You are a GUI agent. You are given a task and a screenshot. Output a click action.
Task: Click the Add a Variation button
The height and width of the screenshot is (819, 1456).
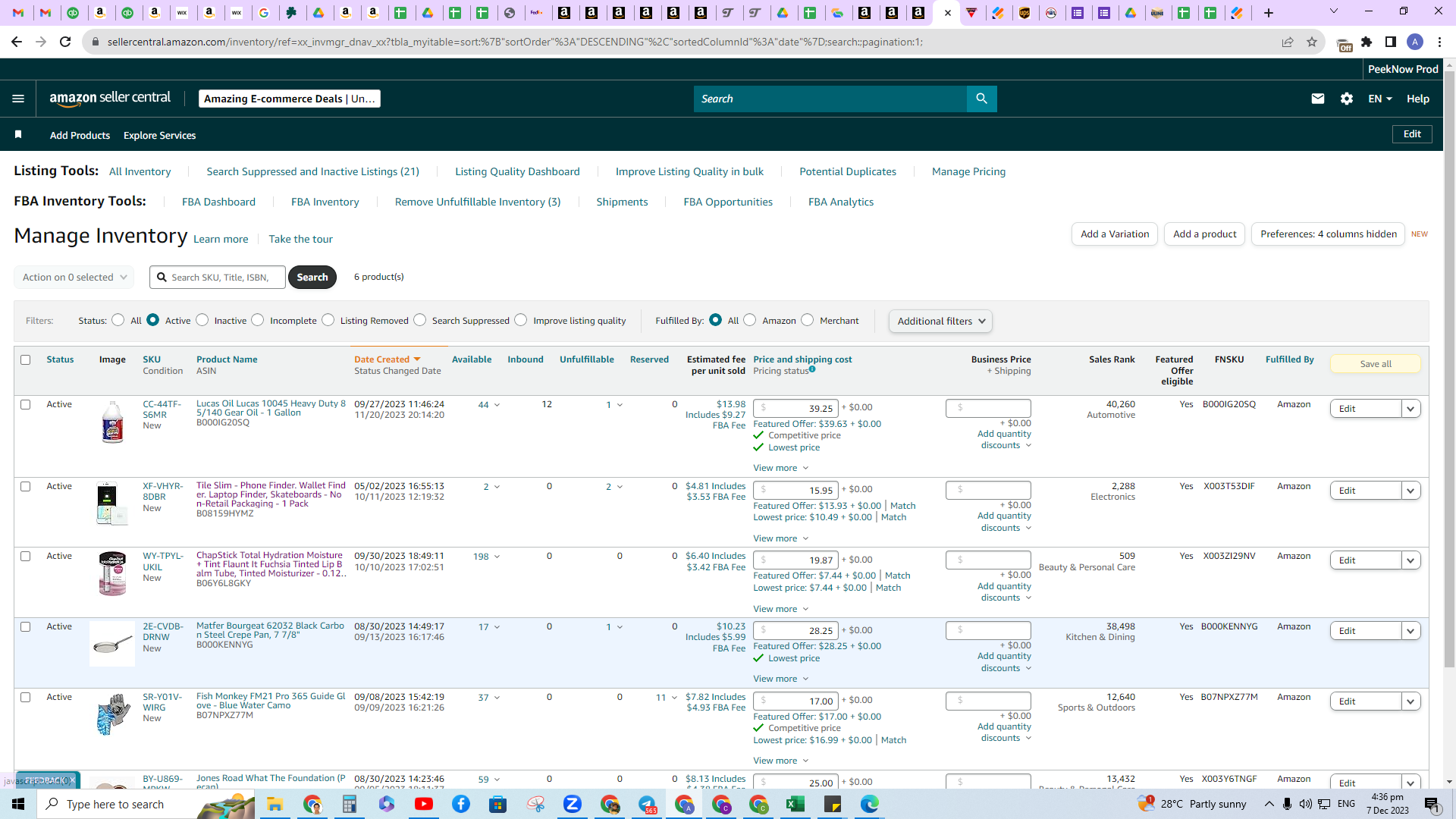click(x=1115, y=234)
